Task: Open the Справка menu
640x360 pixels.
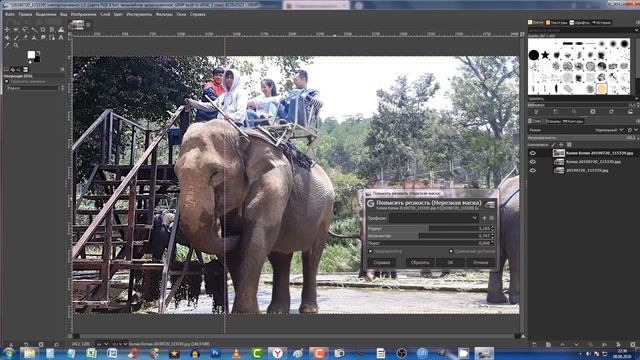Action: point(198,14)
